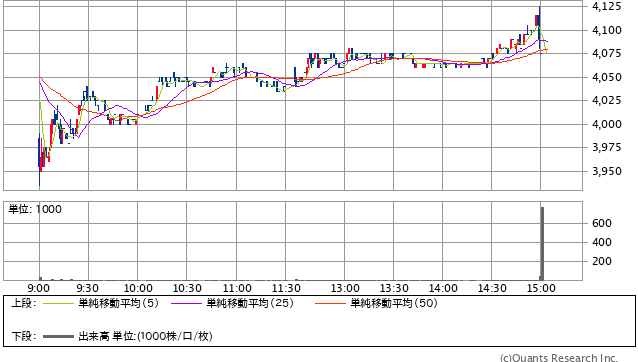Click the 14:00 time axis label
Image resolution: width=638 pixels, height=362 pixels.
(443, 288)
